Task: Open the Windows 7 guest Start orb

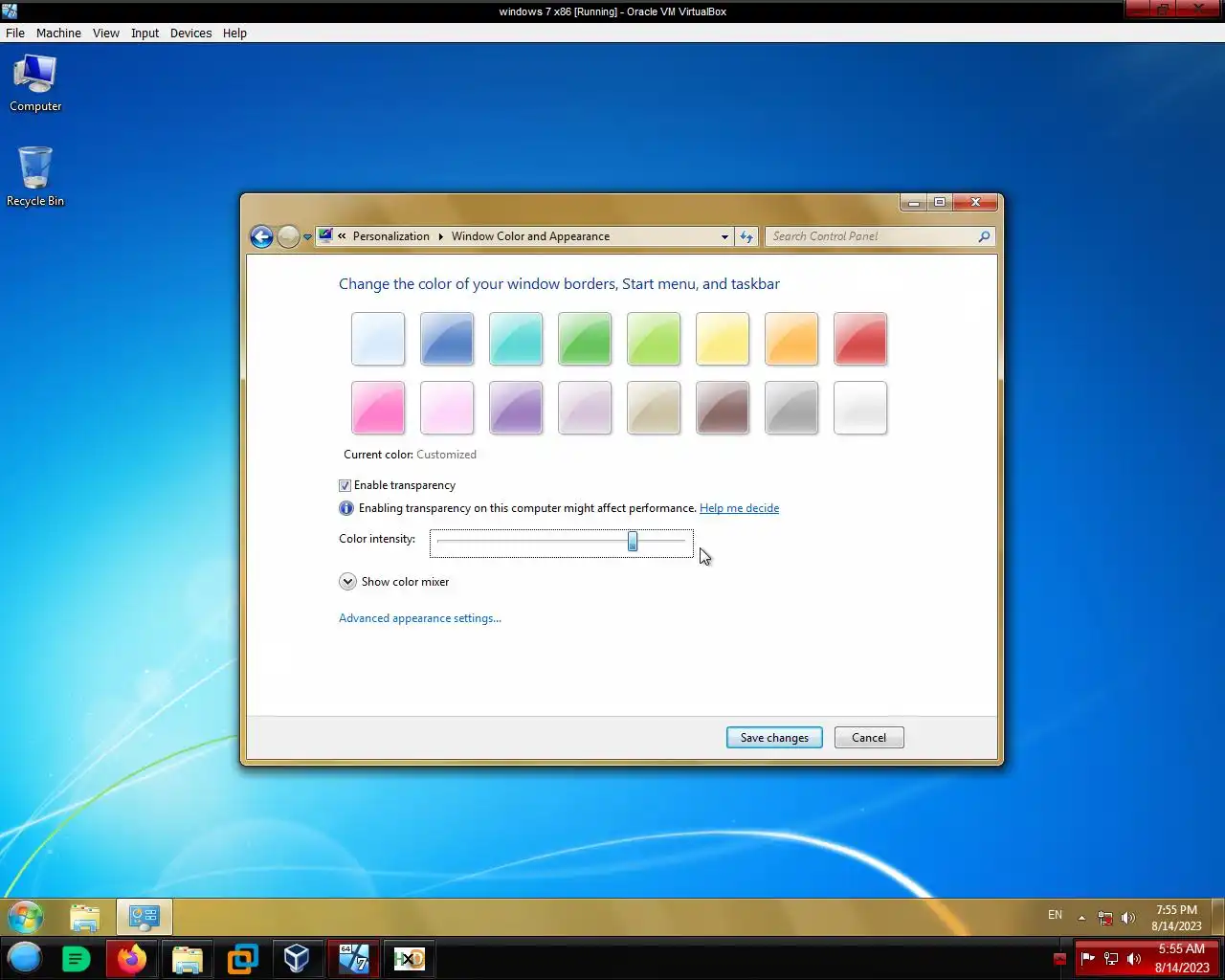Action: coord(26,917)
